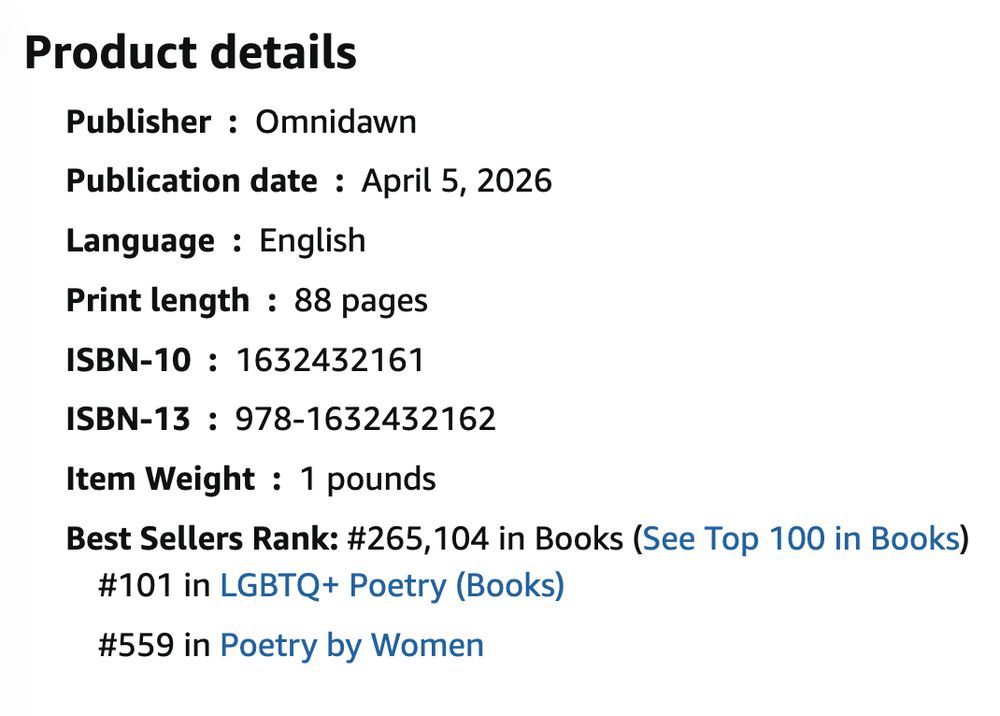Click the #559 rank number
Viewport: 1000px width, 716px height.
[137, 646]
